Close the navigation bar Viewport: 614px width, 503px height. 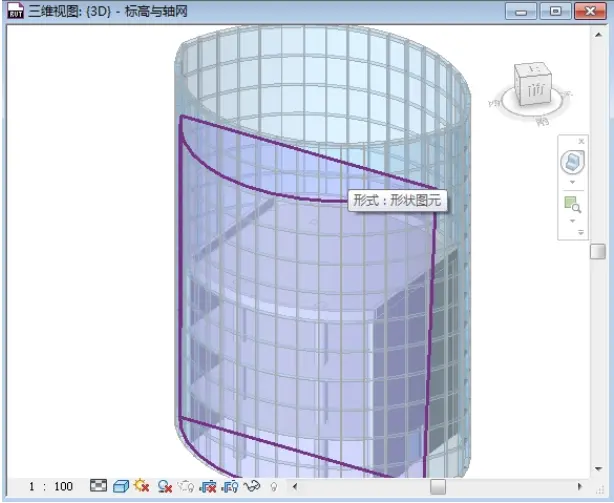pos(581,141)
